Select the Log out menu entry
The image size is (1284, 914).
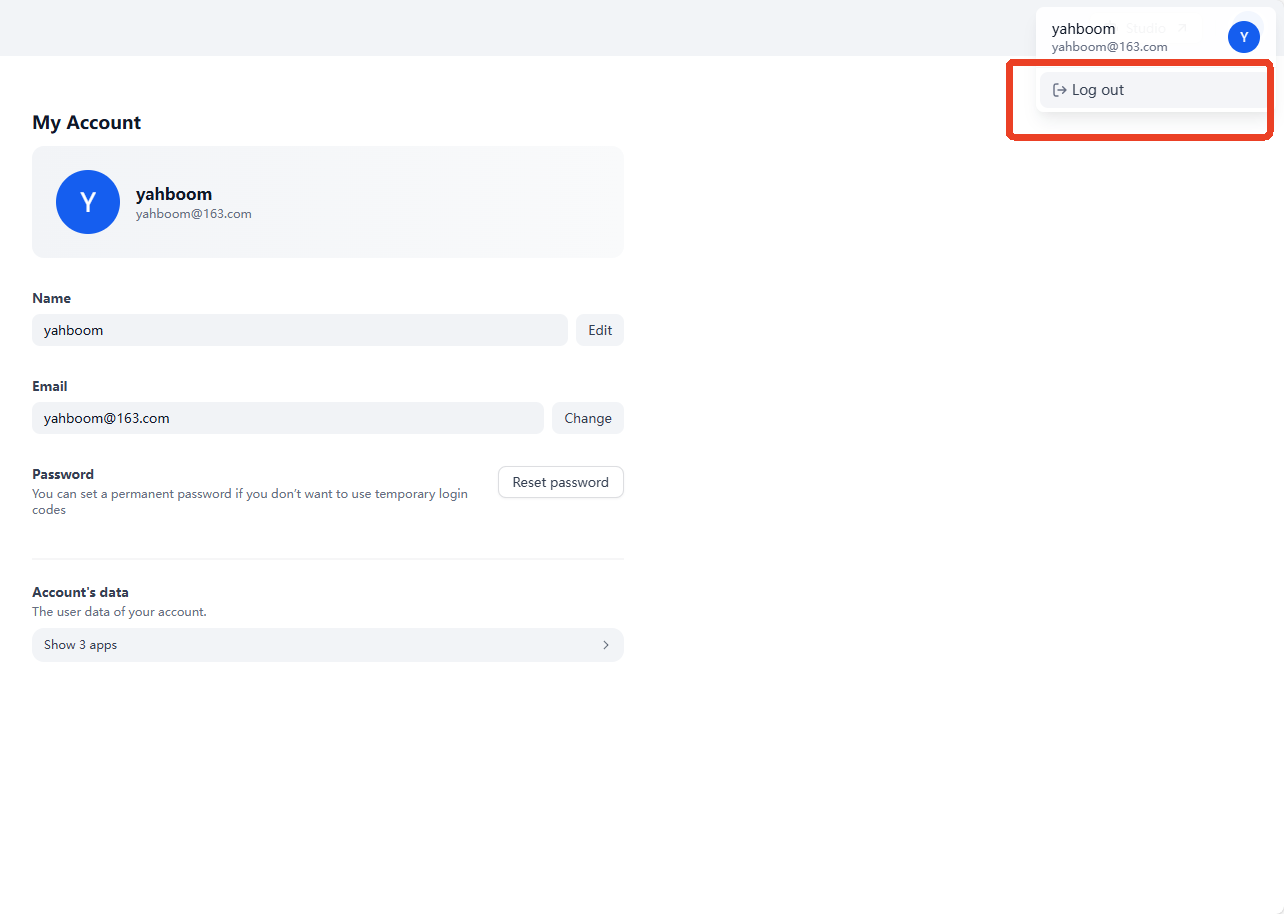click(1154, 90)
